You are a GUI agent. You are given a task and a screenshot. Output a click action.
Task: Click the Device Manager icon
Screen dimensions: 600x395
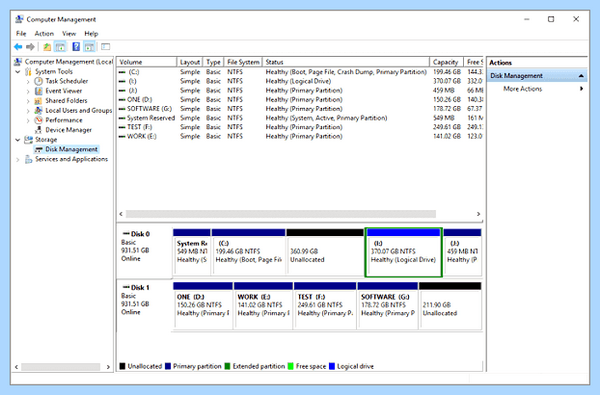tap(38, 130)
